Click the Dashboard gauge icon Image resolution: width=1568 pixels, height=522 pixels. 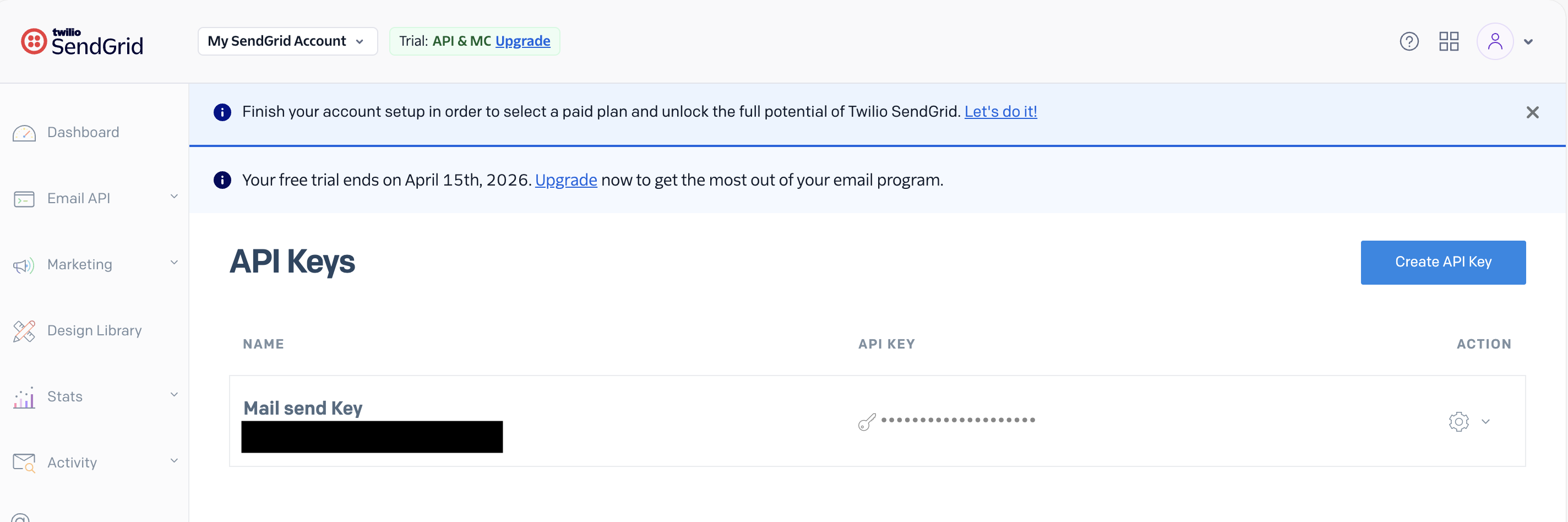click(x=24, y=133)
